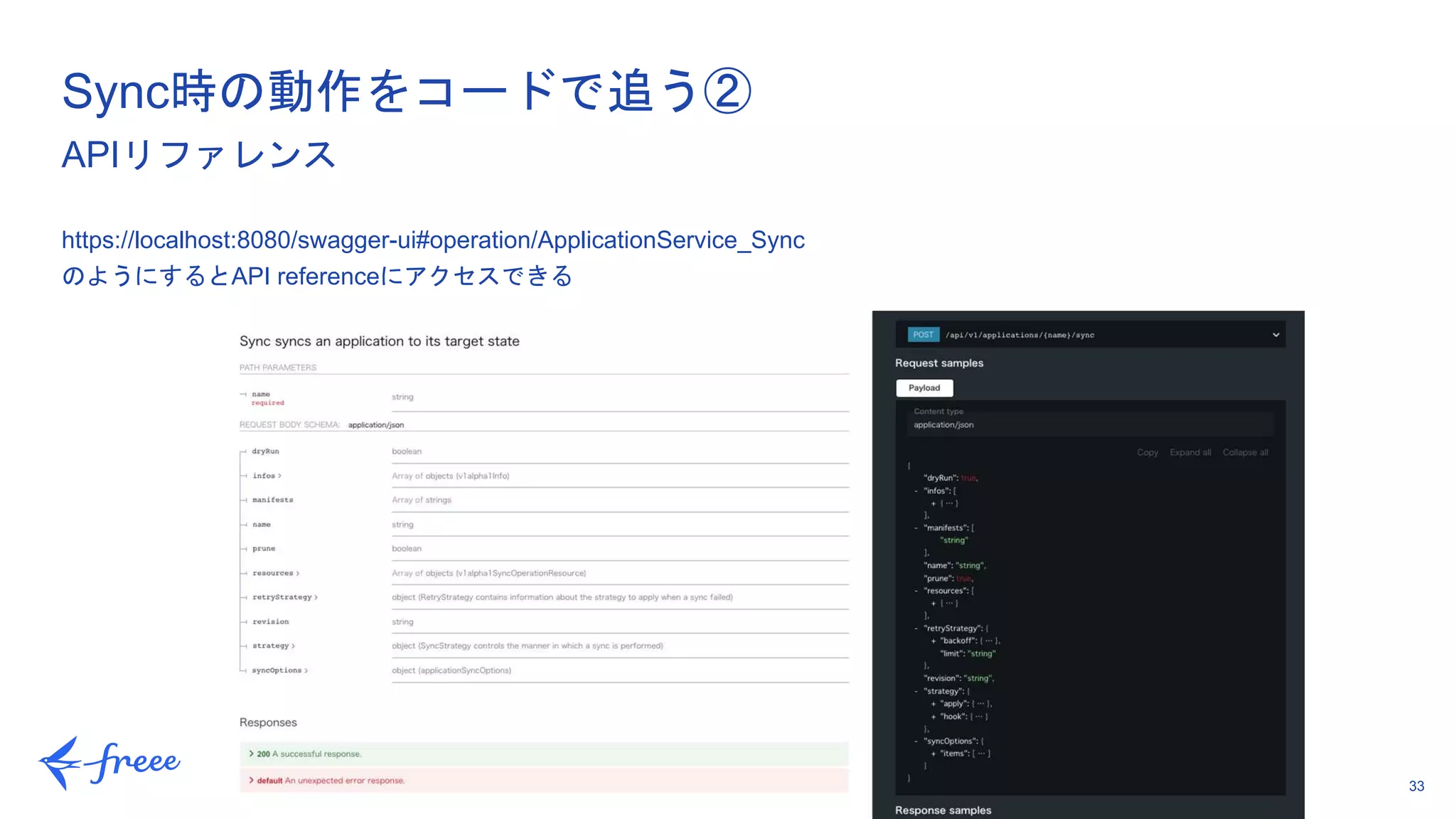Click slide page number 33
The image size is (1456, 819).
pyautogui.click(x=1416, y=786)
